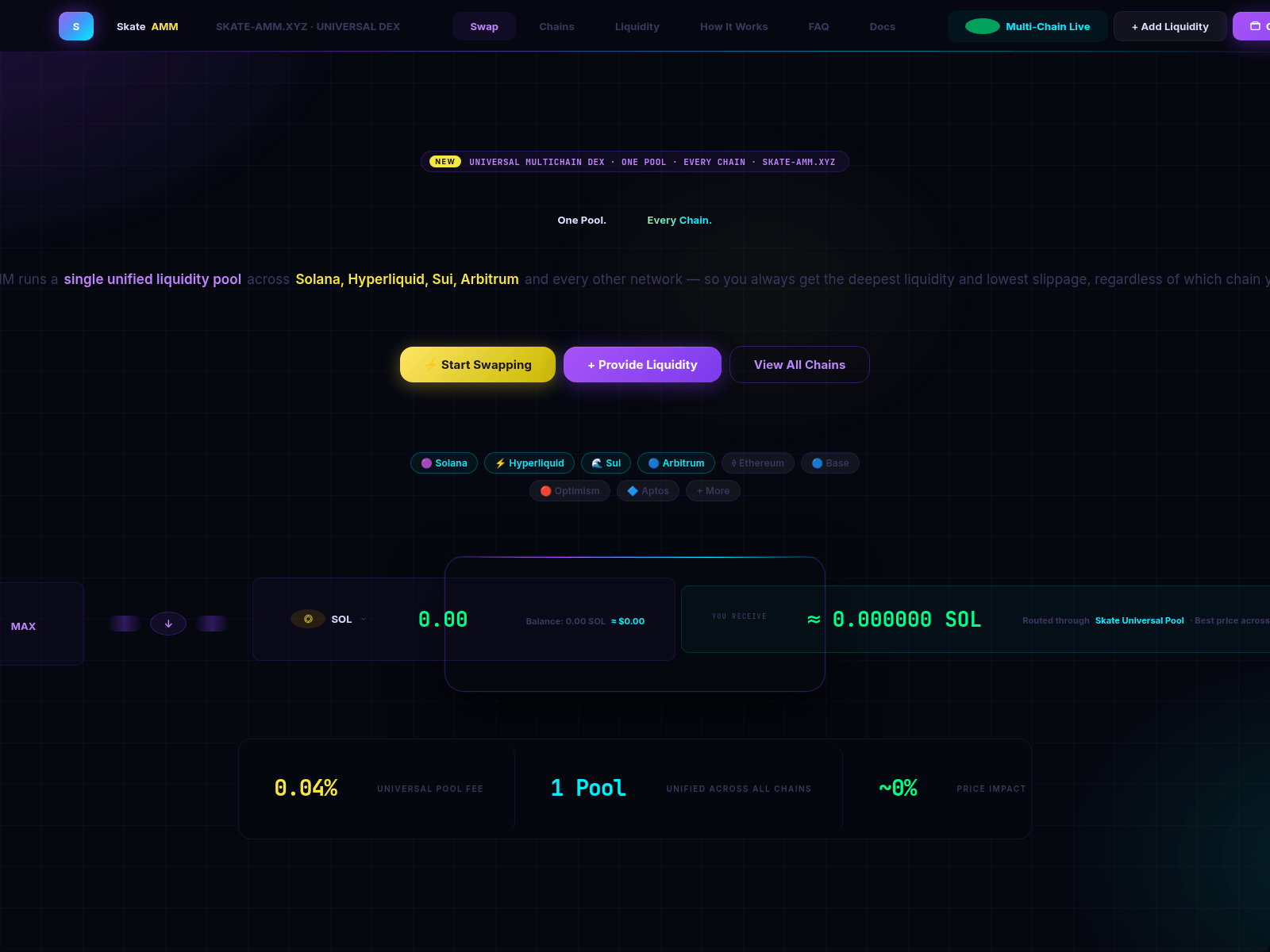Click the 0.04% universal pool fee stat
This screenshot has height=952, width=1270.
click(x=306, y=788)
